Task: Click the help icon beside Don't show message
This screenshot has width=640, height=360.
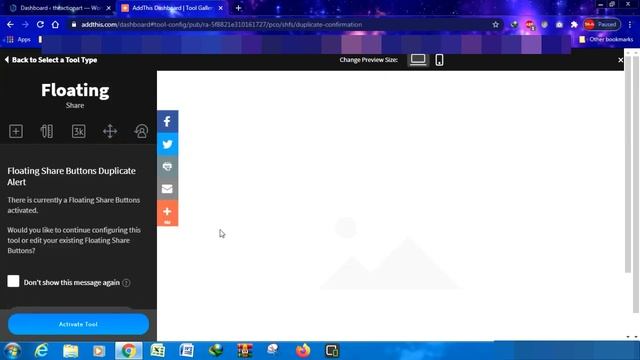Action: tap(127, 282)
